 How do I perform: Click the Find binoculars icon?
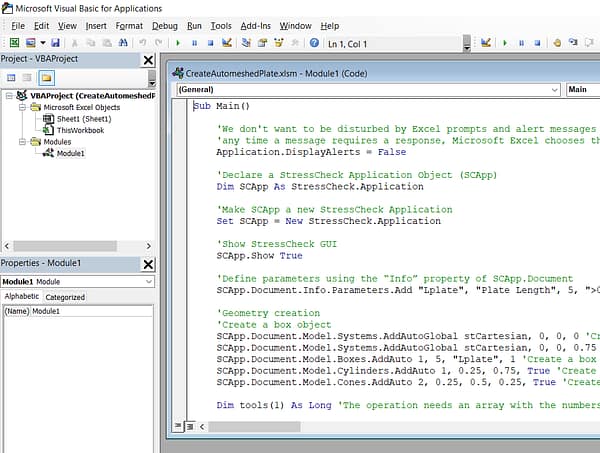click(x=125, y=43)
